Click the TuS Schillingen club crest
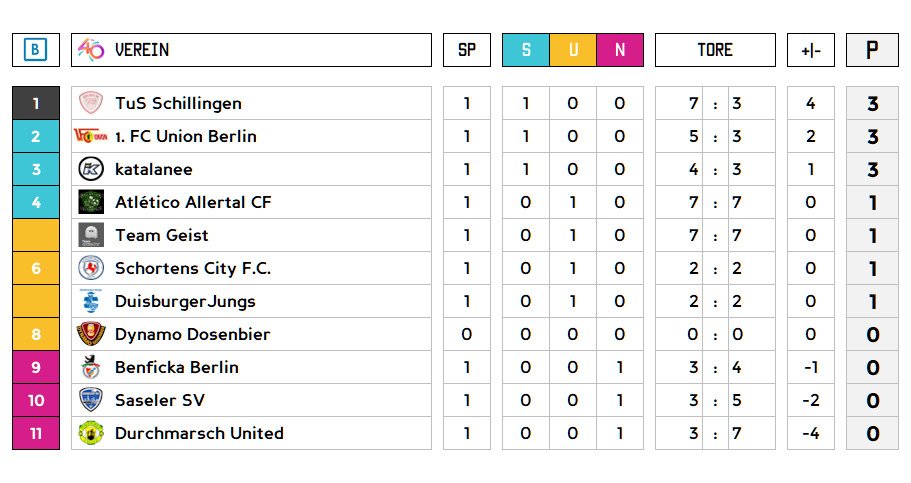 pyautogui.click(x=91, y=103)
